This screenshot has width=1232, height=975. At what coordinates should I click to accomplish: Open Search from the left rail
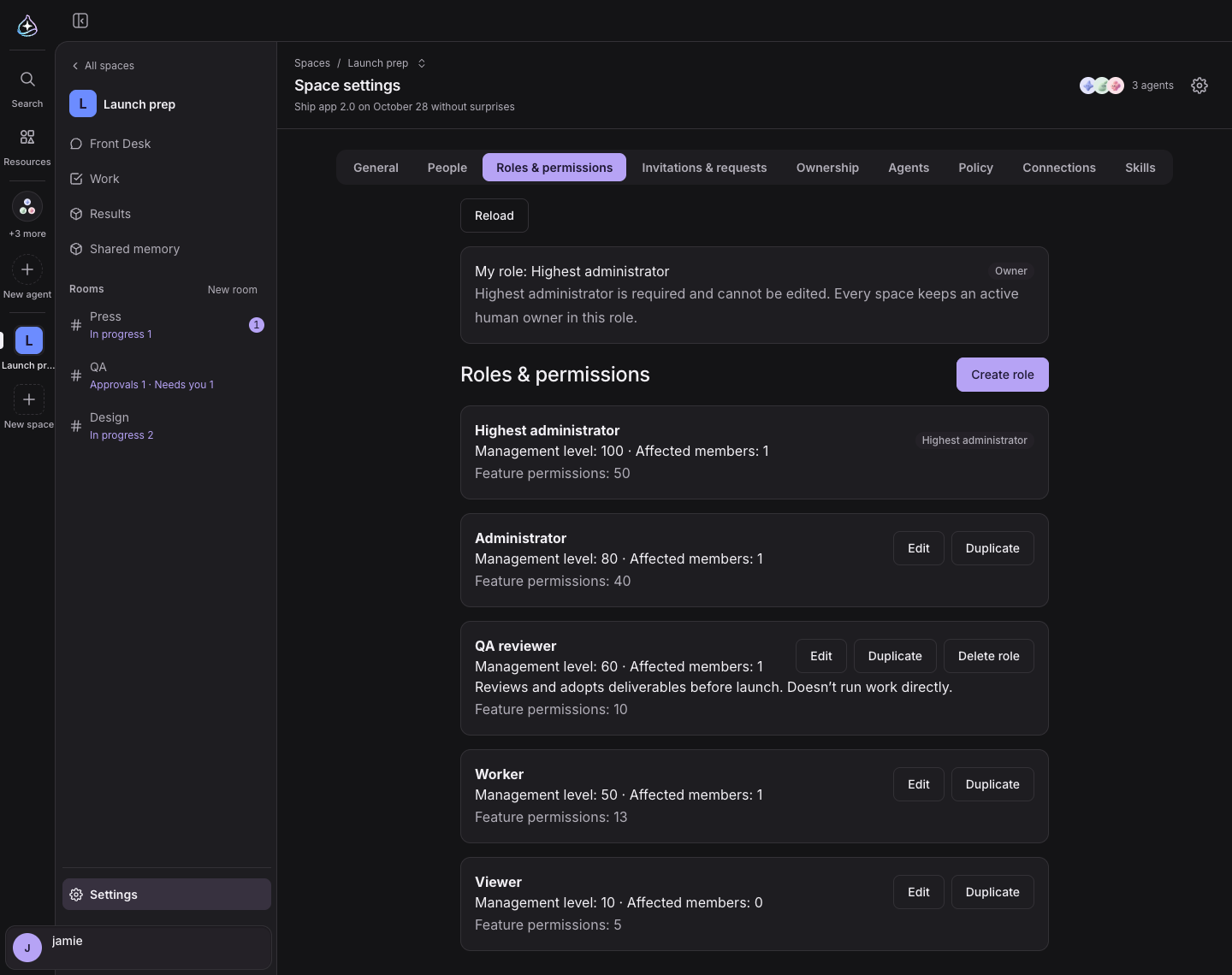tap(27, 89)
